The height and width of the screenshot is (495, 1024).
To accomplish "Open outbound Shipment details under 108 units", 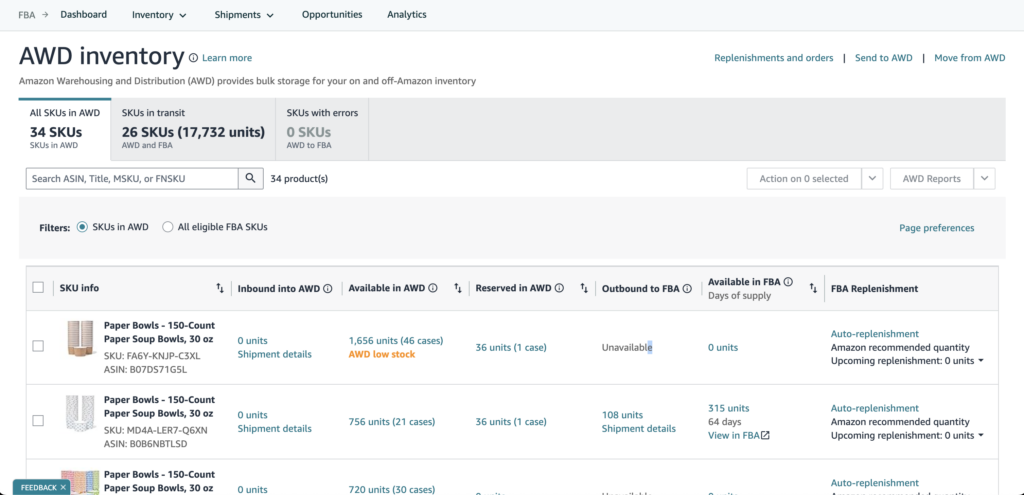I will pyautogui.click(x=639, y=428).
